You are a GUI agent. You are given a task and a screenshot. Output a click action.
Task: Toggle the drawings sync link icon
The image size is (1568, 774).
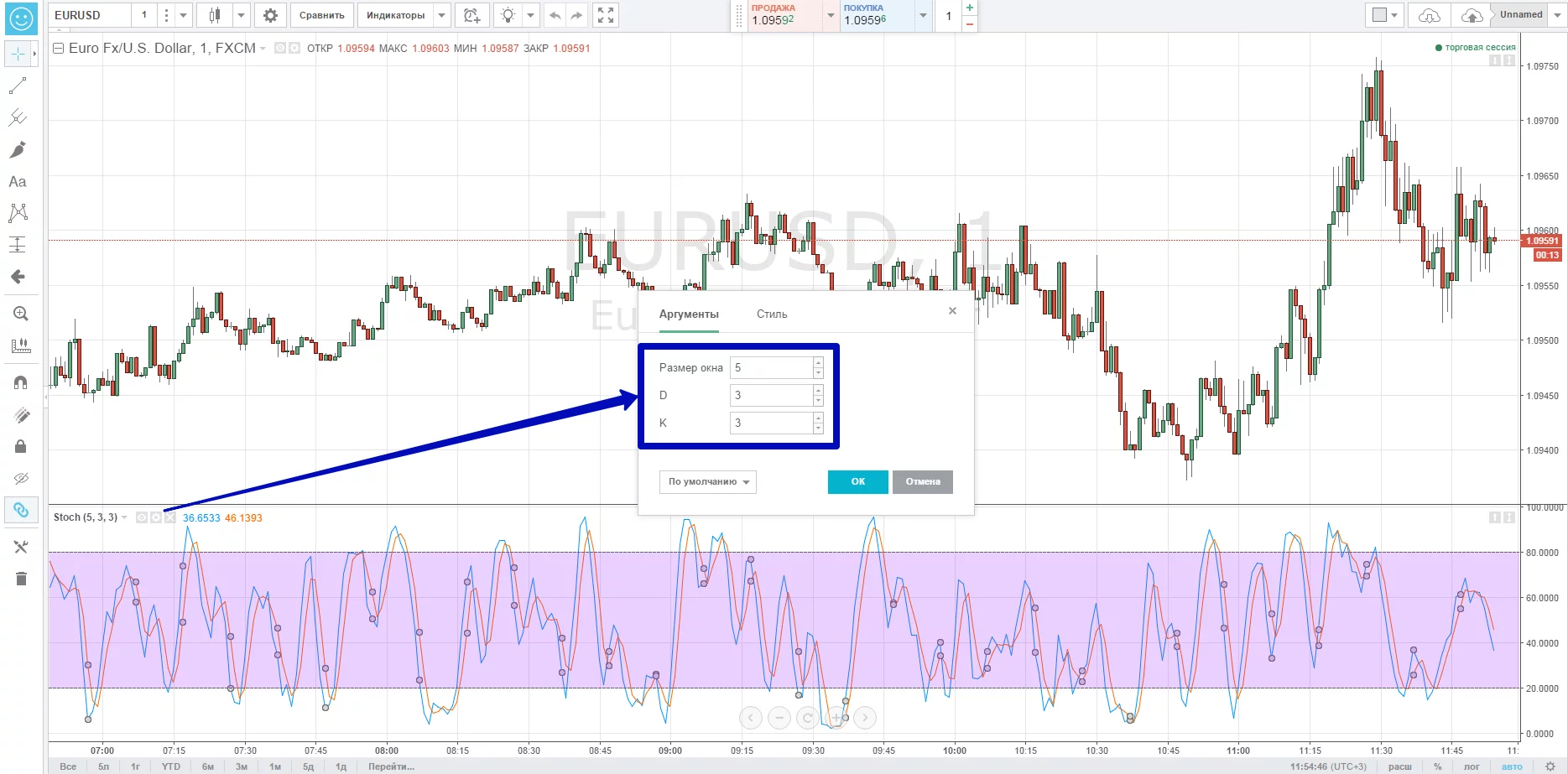coord(20,510)
